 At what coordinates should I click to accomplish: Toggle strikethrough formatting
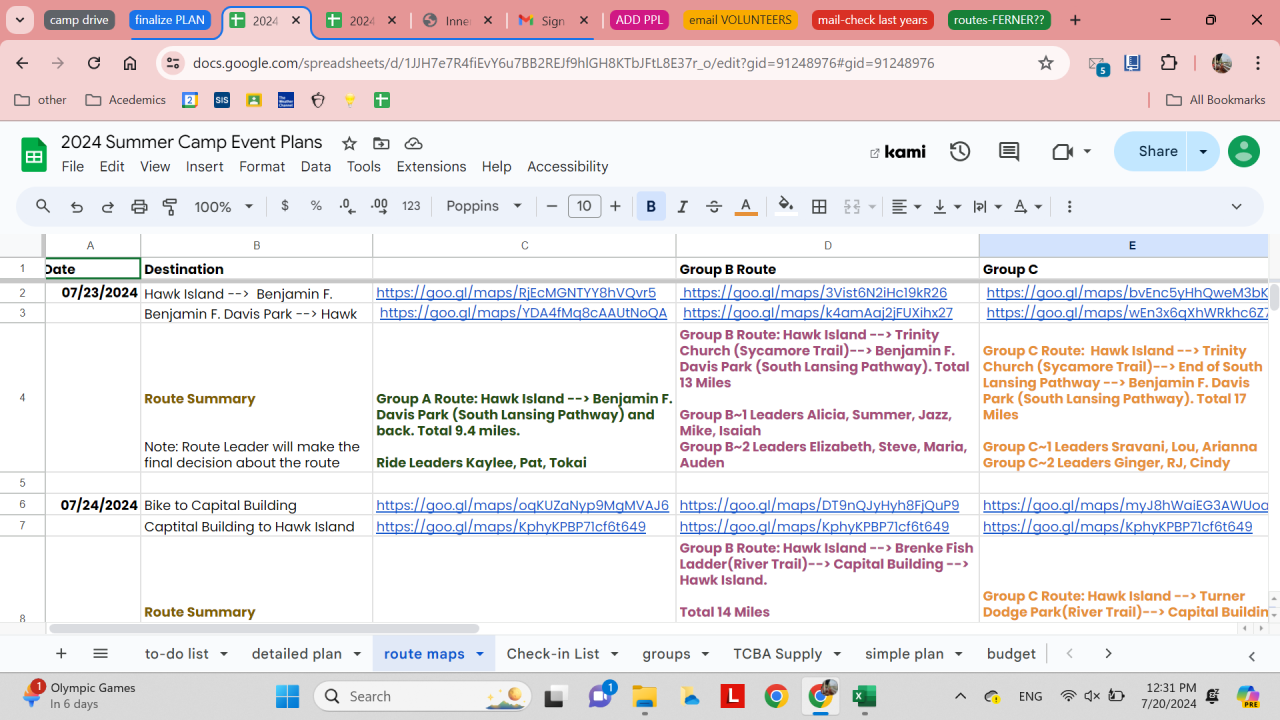pos(714,207)
